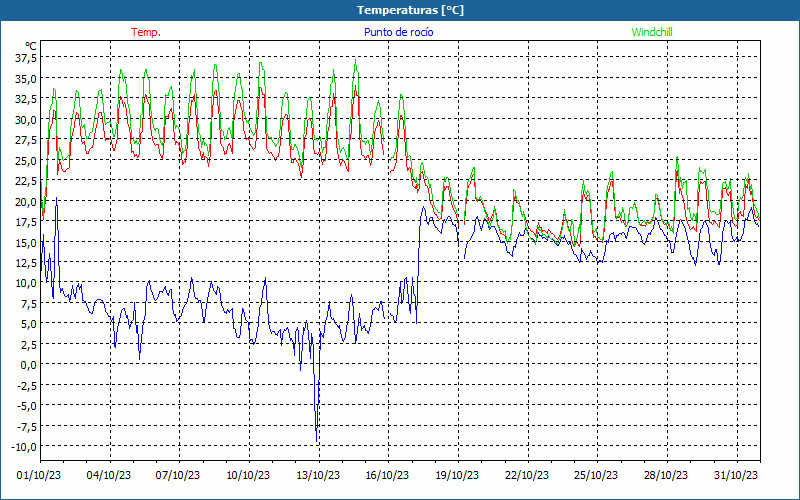Viewport: 800px width, 500px height.
Task: Select the red Temp. legend label
Action: point(146,32)
